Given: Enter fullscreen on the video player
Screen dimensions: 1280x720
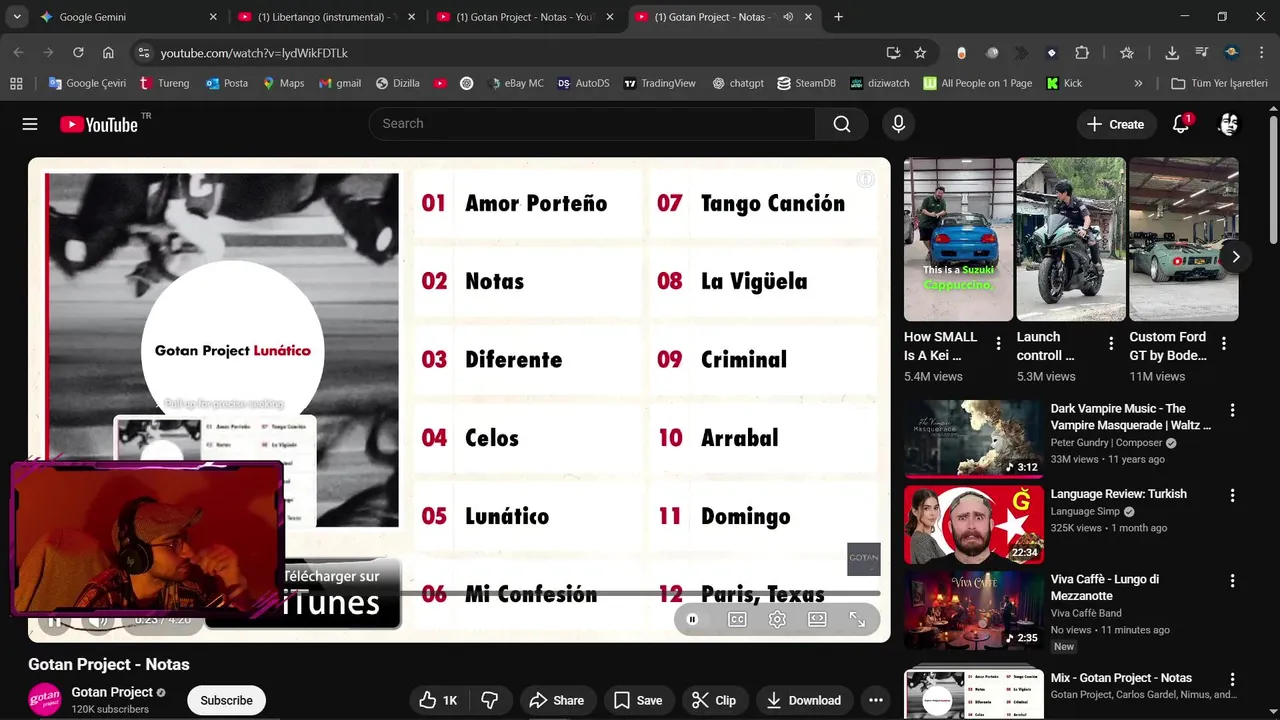Looking at the screenshot, I should [857, 619].
